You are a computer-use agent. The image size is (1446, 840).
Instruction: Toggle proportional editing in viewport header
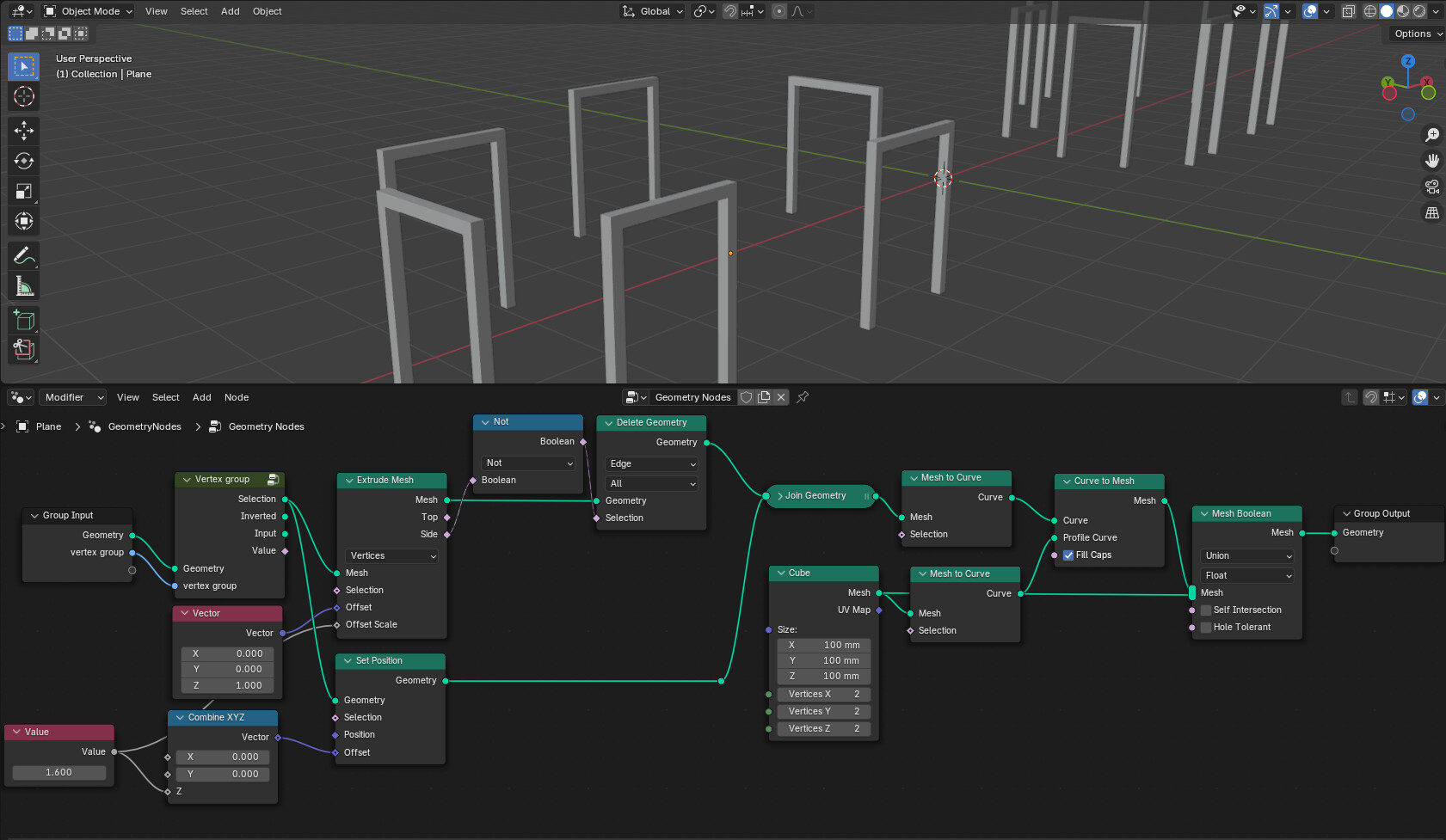(x=779, y=11)
